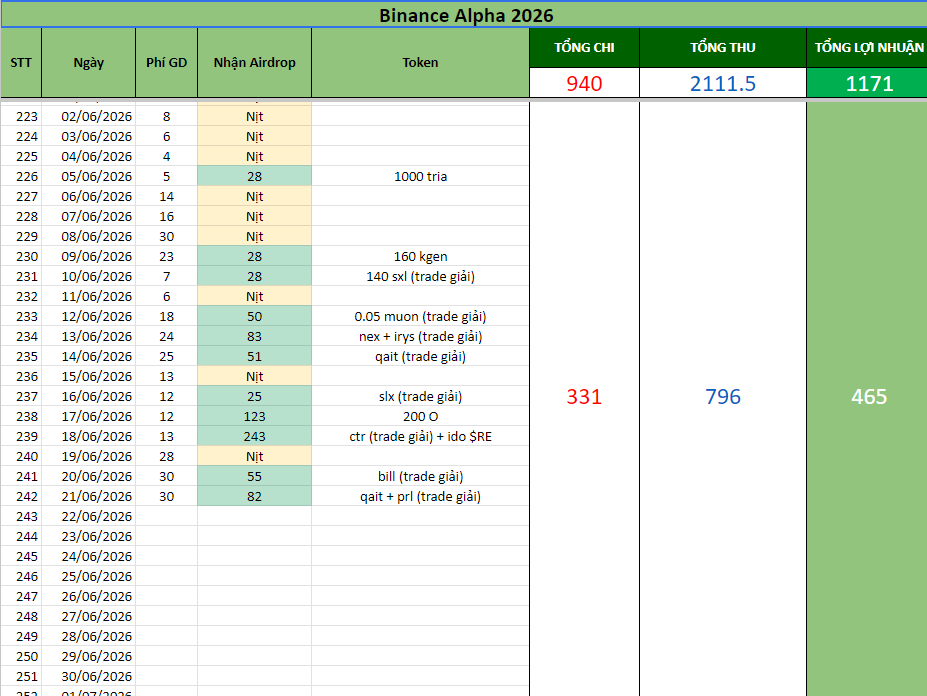The width and height of the screenshot is (927, 696).
Task: Select the total expense value 940
Action: [x=584, y=83]
